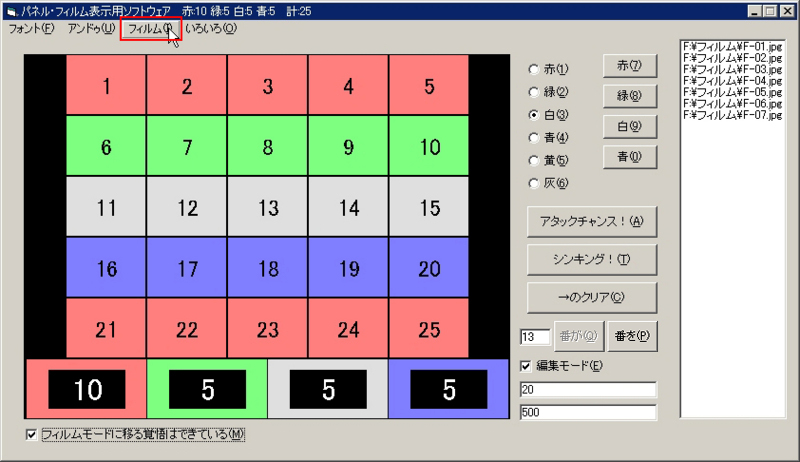
Task: Select the 緑(2) radio button
Action: point(549,92)
